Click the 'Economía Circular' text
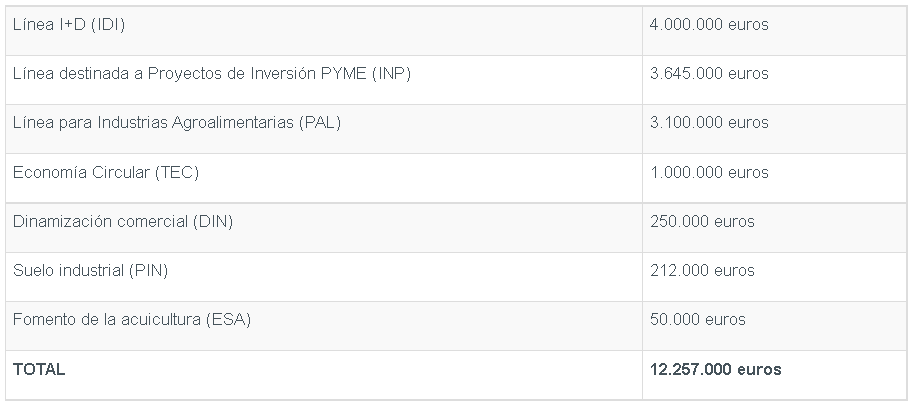The image size is (912, 411). pos(80,172)
